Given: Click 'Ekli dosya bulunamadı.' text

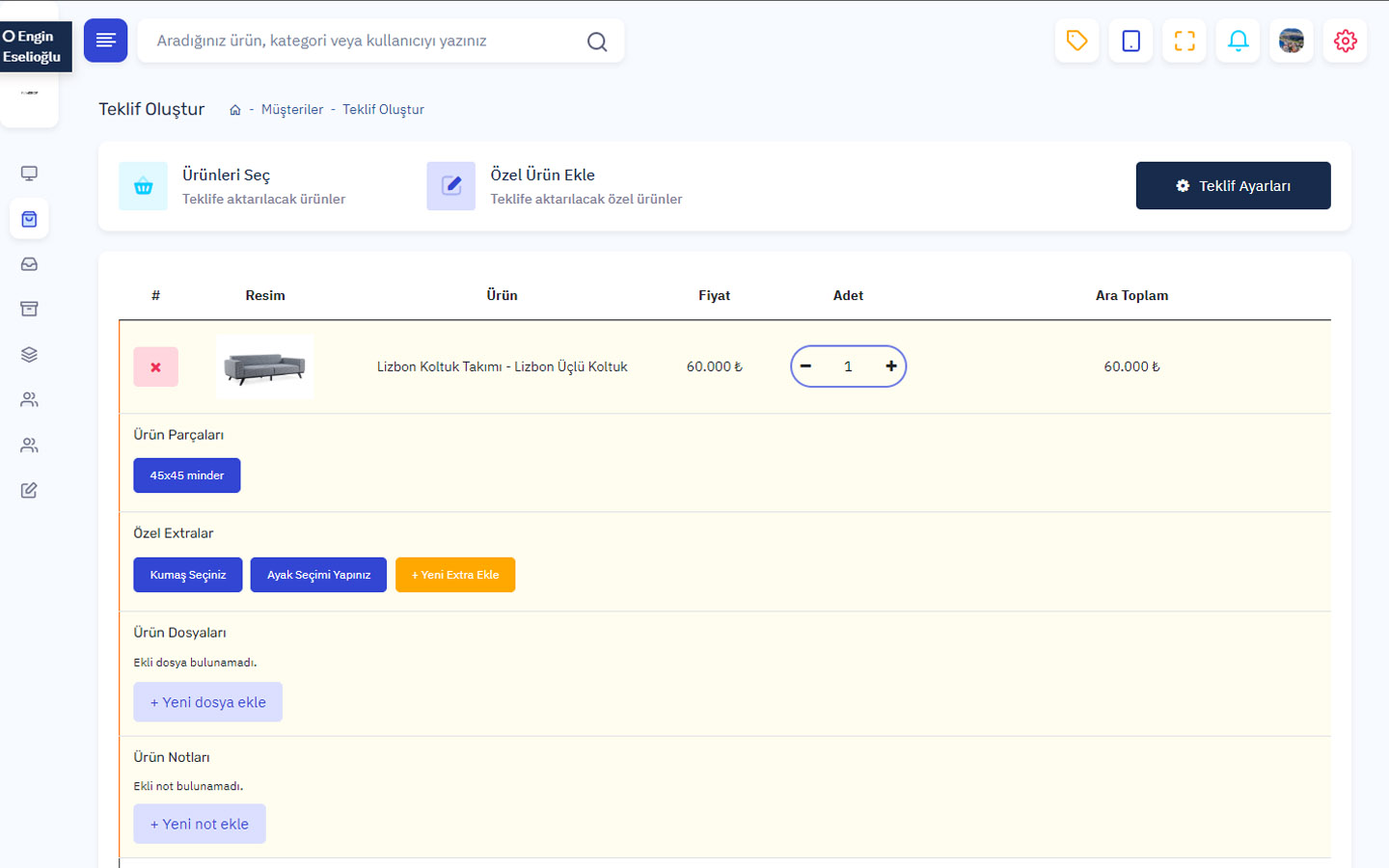Looking at the screenshot, I should [x=195, y=663].
